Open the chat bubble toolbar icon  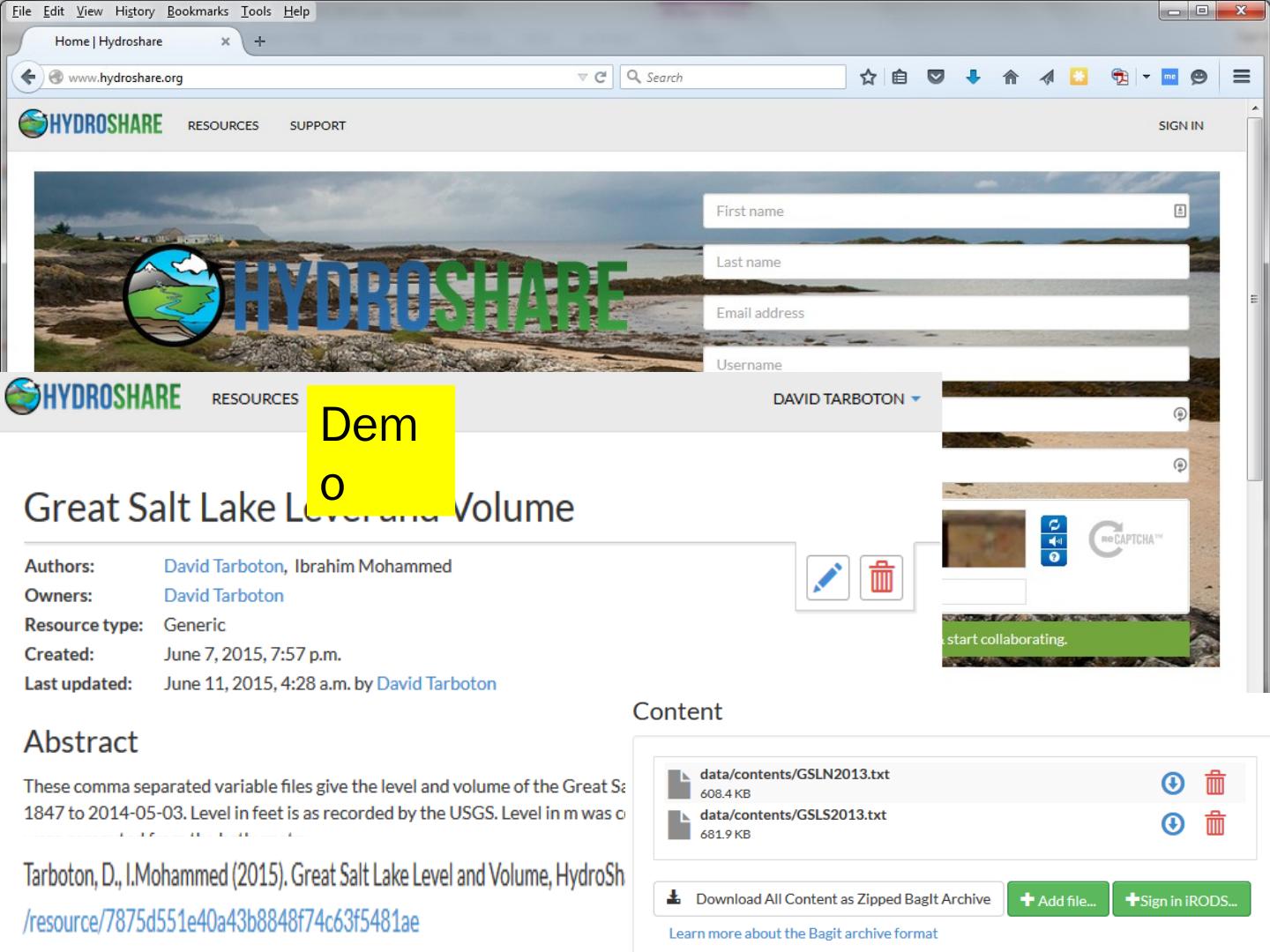(x=1199, y=77)
